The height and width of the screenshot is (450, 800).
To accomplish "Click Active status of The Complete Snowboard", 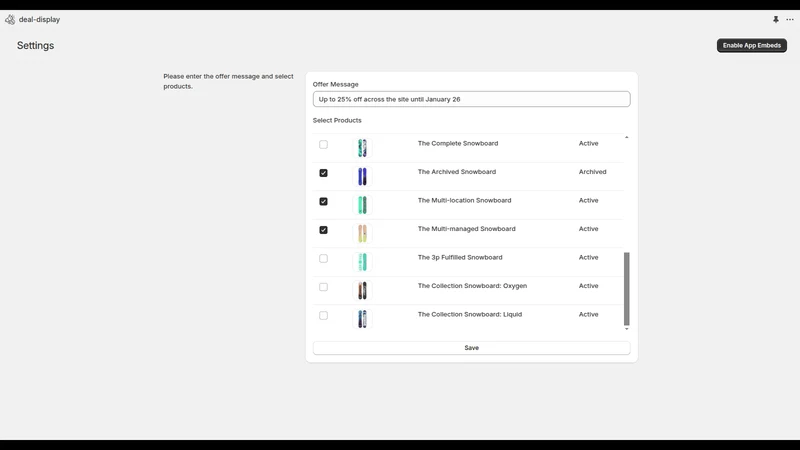I will [x=588, y=143].
